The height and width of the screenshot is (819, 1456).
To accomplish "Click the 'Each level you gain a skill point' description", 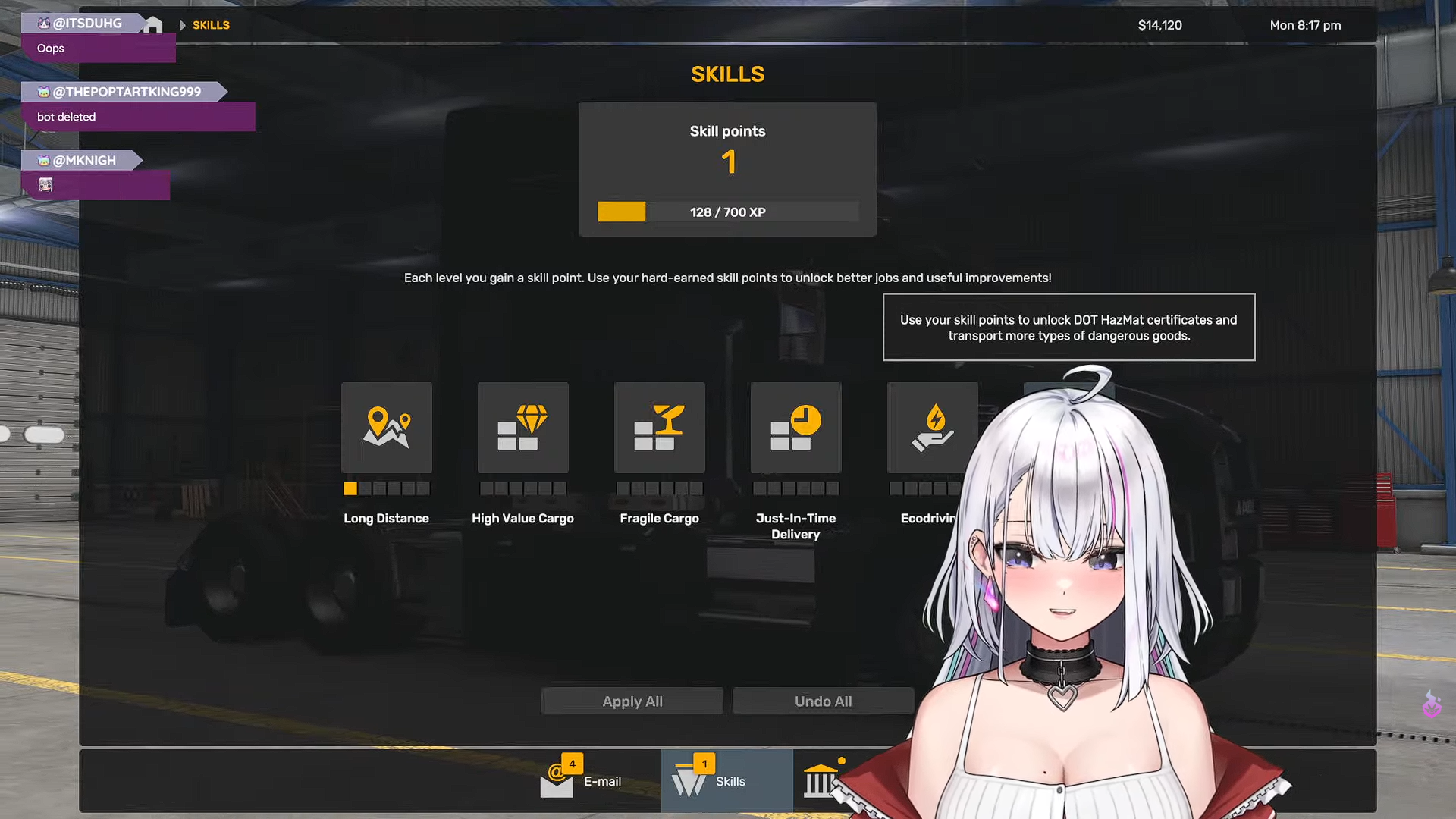I will 728,278.
